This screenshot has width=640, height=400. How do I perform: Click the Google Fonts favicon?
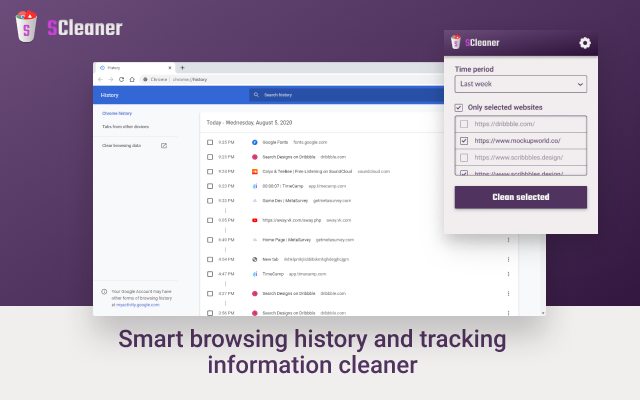click(x=255, y=142)
